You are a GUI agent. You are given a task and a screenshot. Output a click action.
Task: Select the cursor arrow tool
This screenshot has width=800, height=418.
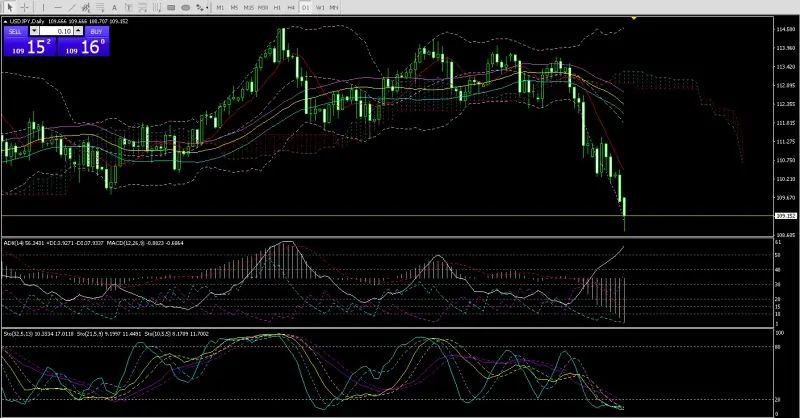pos(8,7)
